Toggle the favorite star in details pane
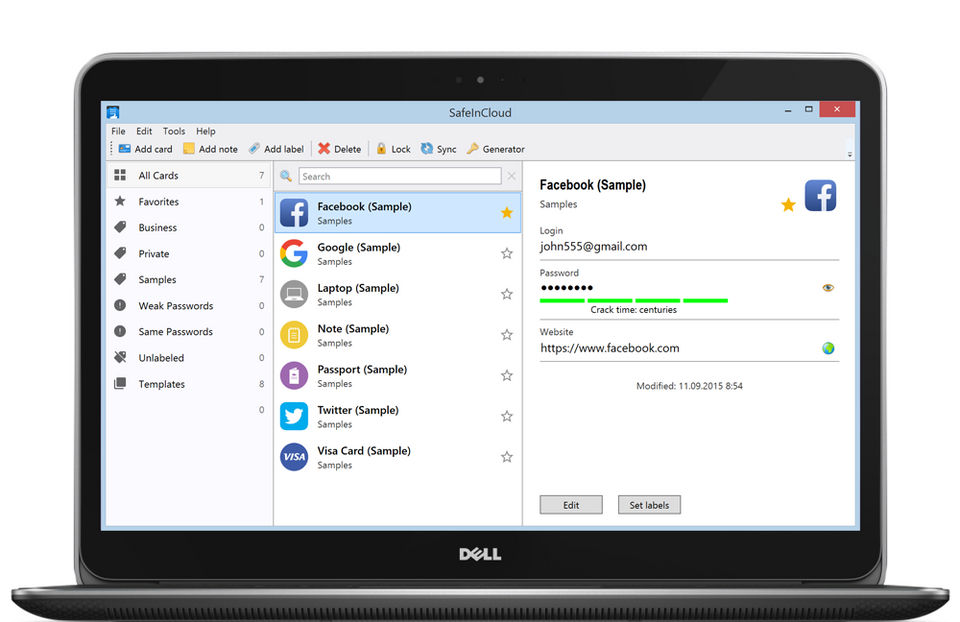Image resolution: width=960 pixels, height=622 pixels. [788, 205]
